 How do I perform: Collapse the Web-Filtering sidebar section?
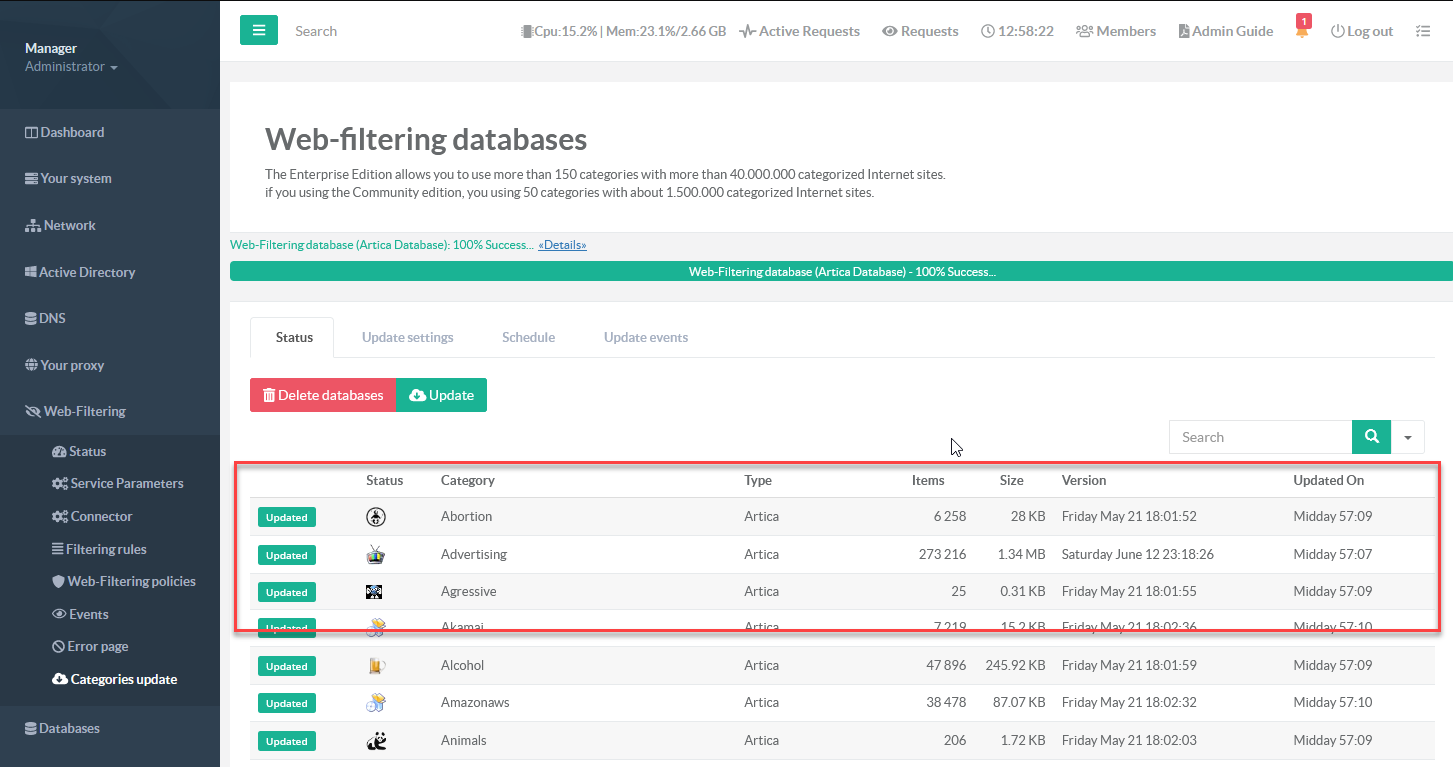pyautogui.click(x=84, y=411)
